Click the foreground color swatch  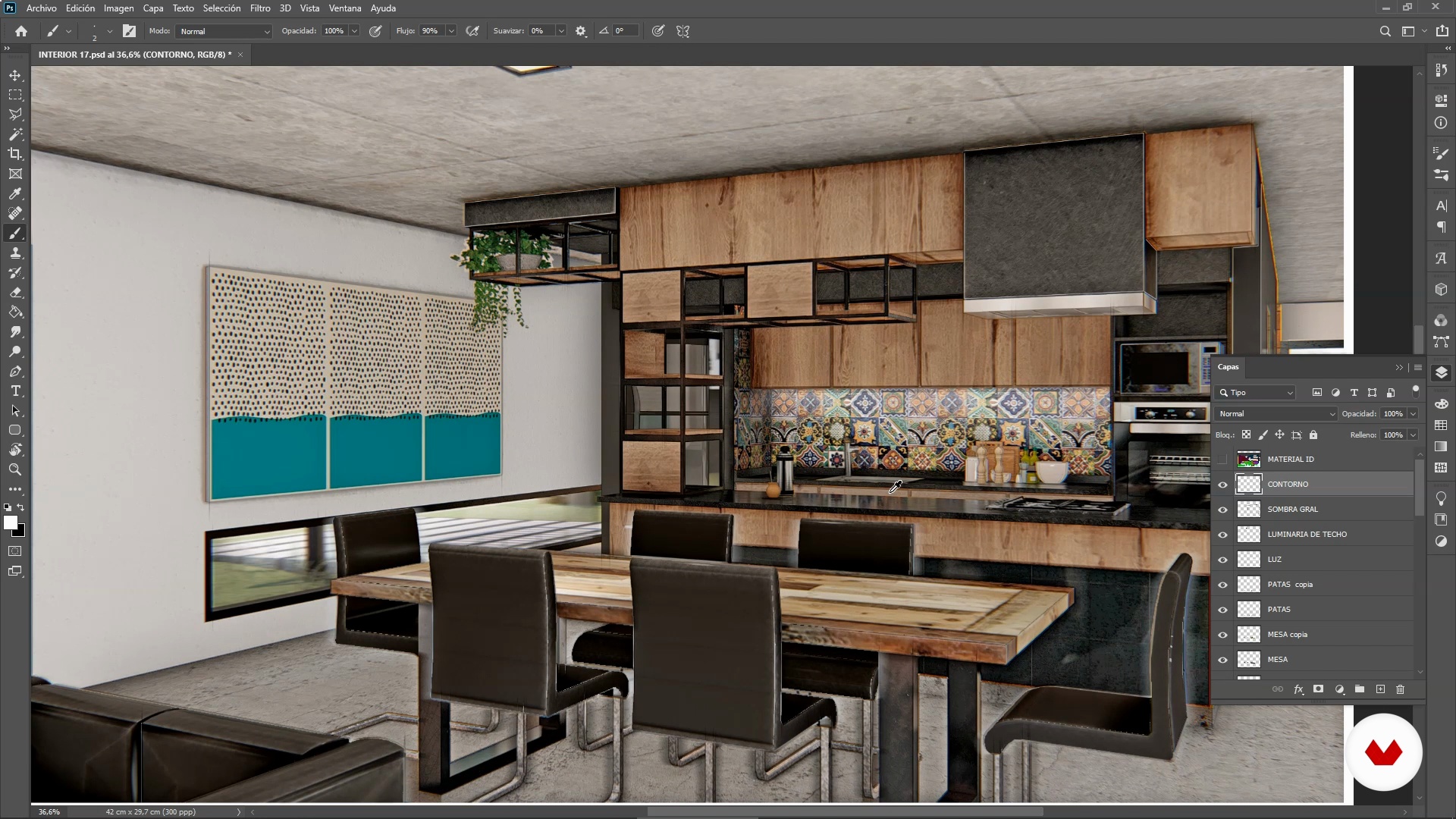coord(11,522)
